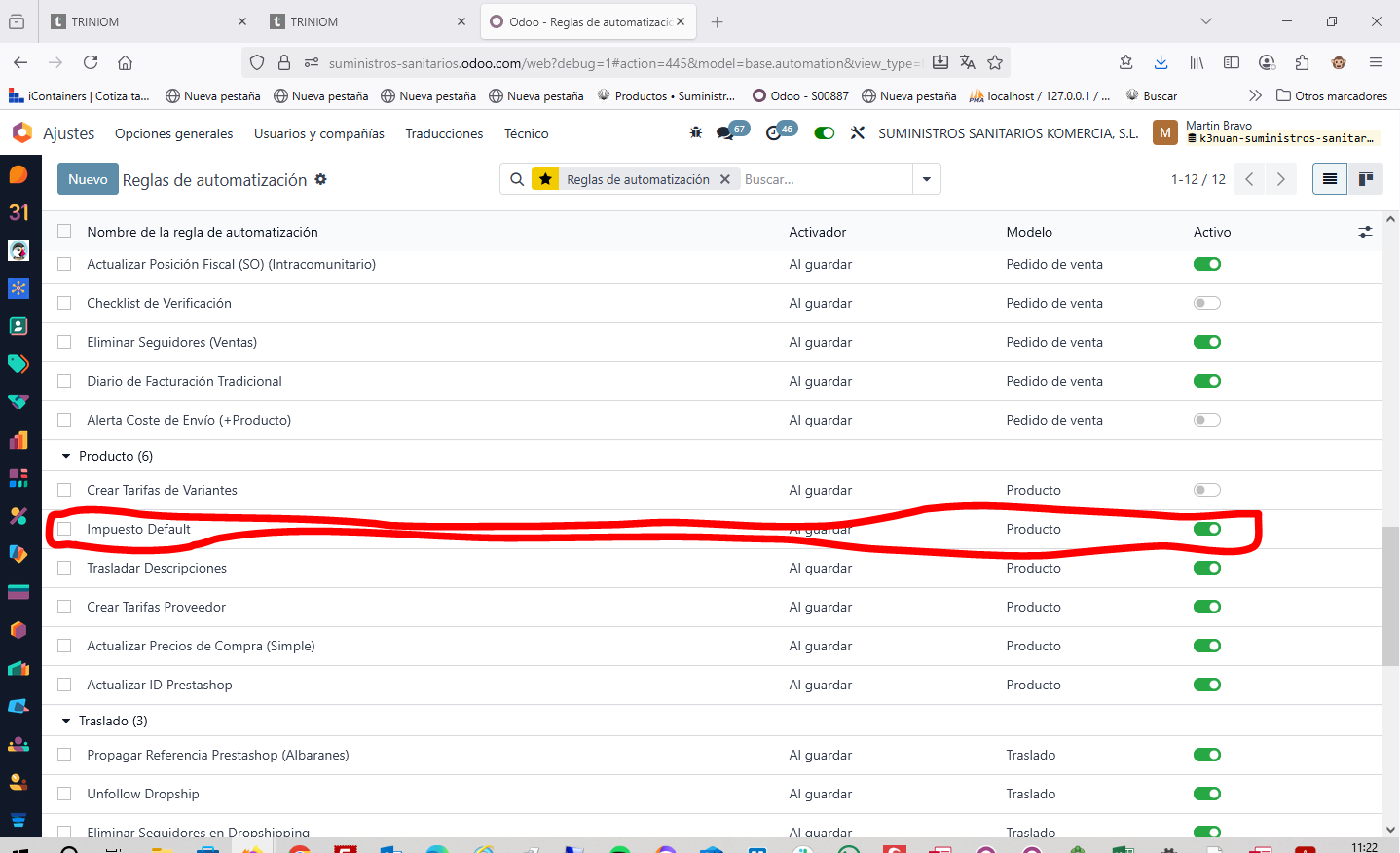This screenshot has width=1400, height=853.
Task: Switch to list view
Action: point(1329,179)
